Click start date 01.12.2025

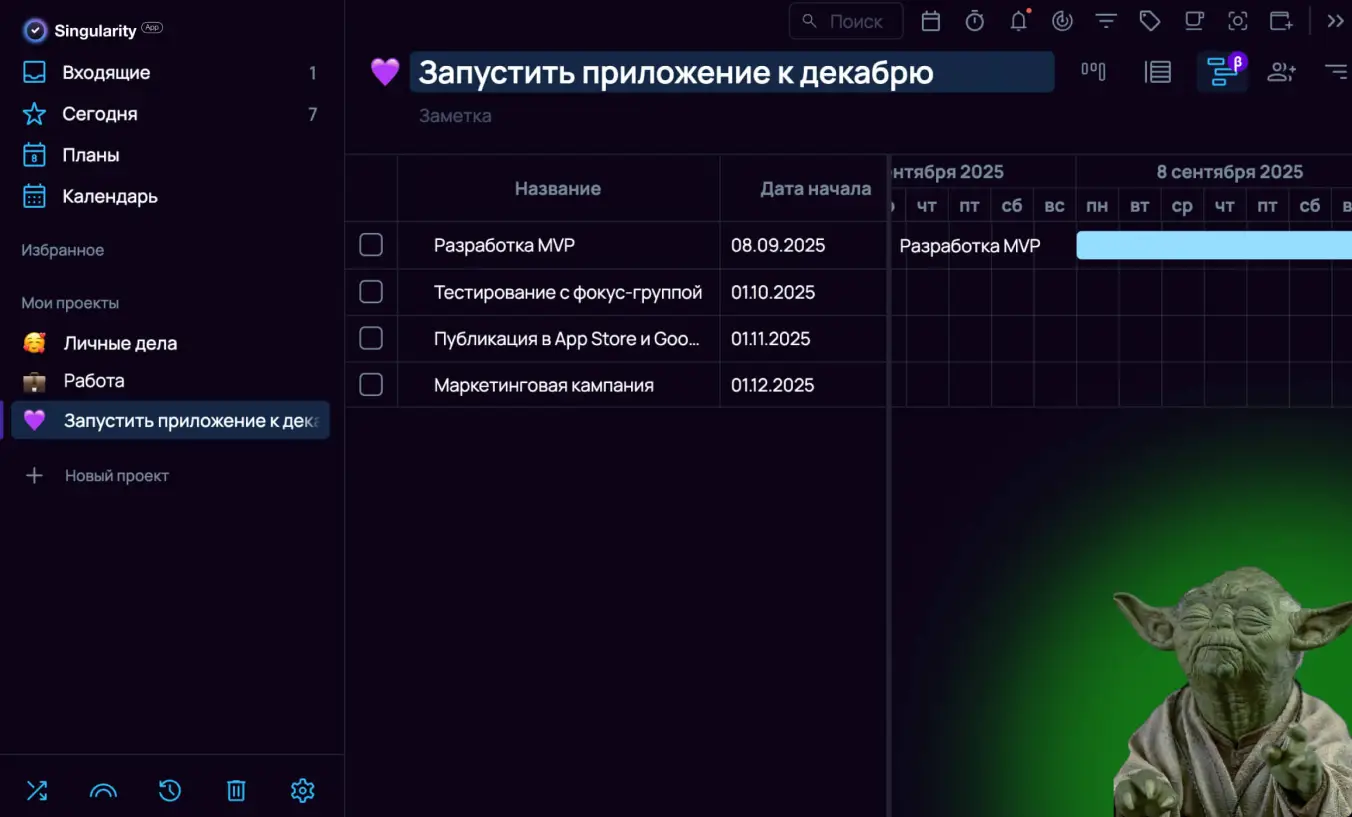click(x=773, y=385)
